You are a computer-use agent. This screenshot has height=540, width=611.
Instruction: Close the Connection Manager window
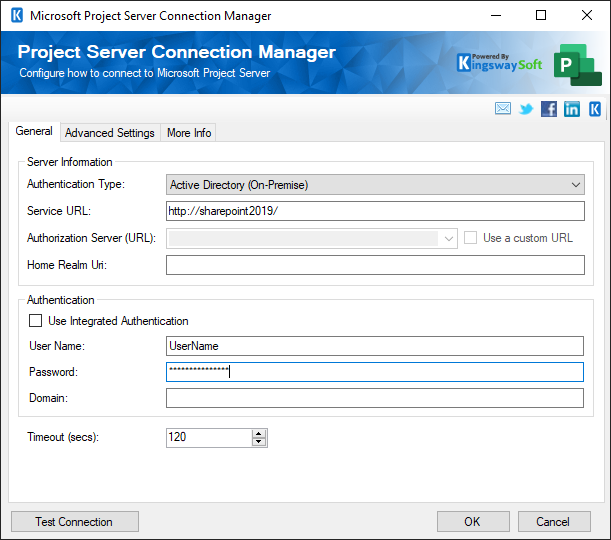tap(586, 16)
